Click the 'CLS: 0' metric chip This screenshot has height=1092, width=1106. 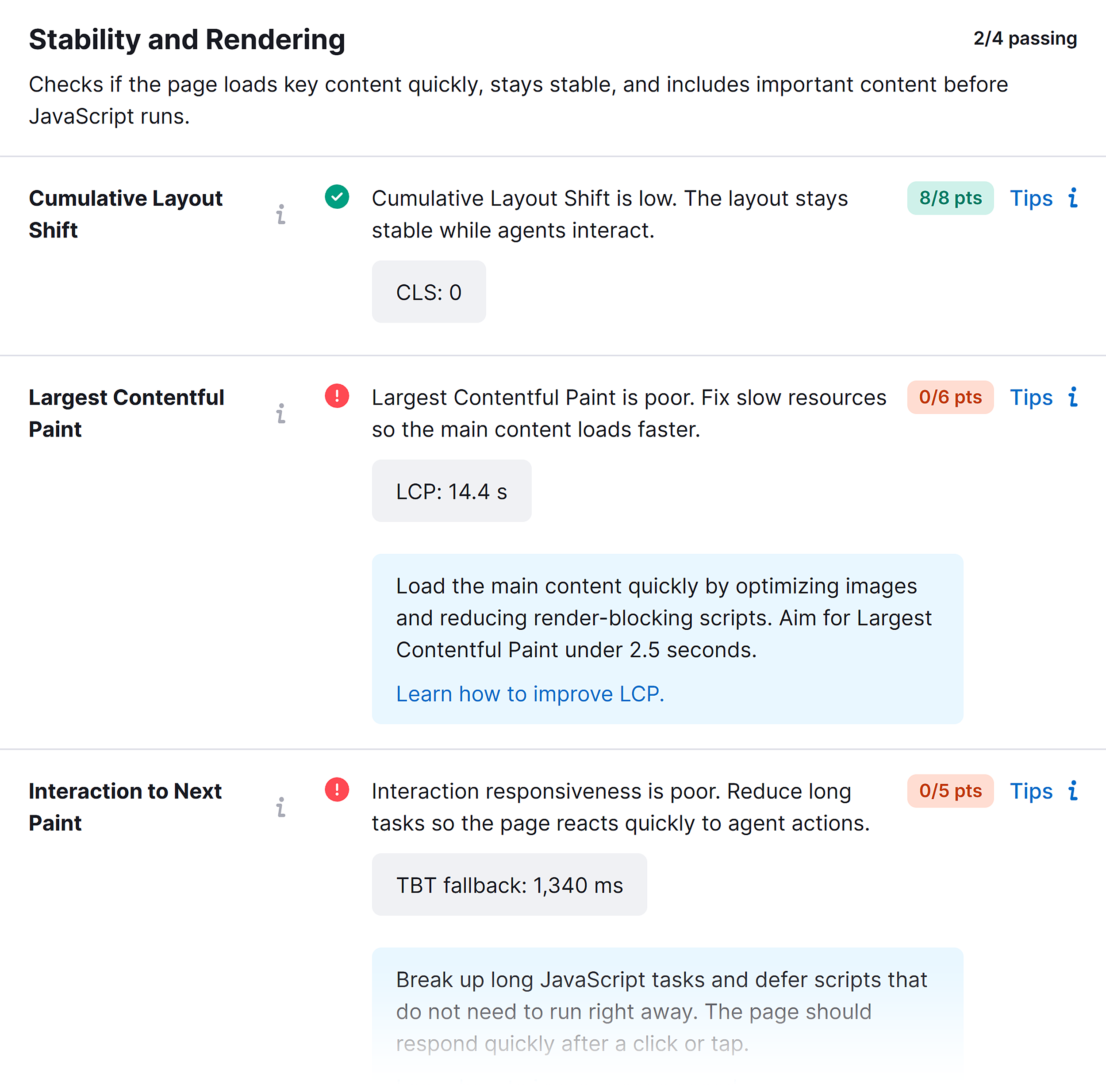[429, 292]
